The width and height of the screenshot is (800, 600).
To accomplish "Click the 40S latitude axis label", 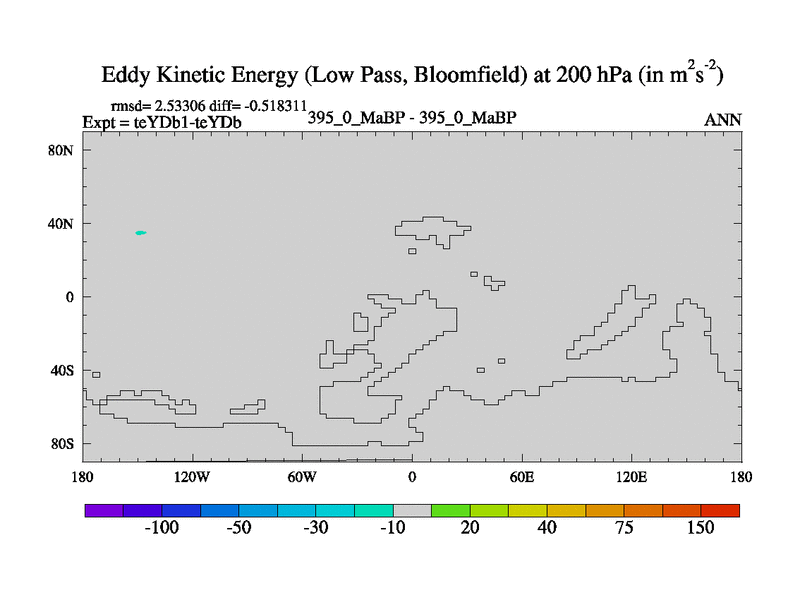I will (x=63, y=370).
